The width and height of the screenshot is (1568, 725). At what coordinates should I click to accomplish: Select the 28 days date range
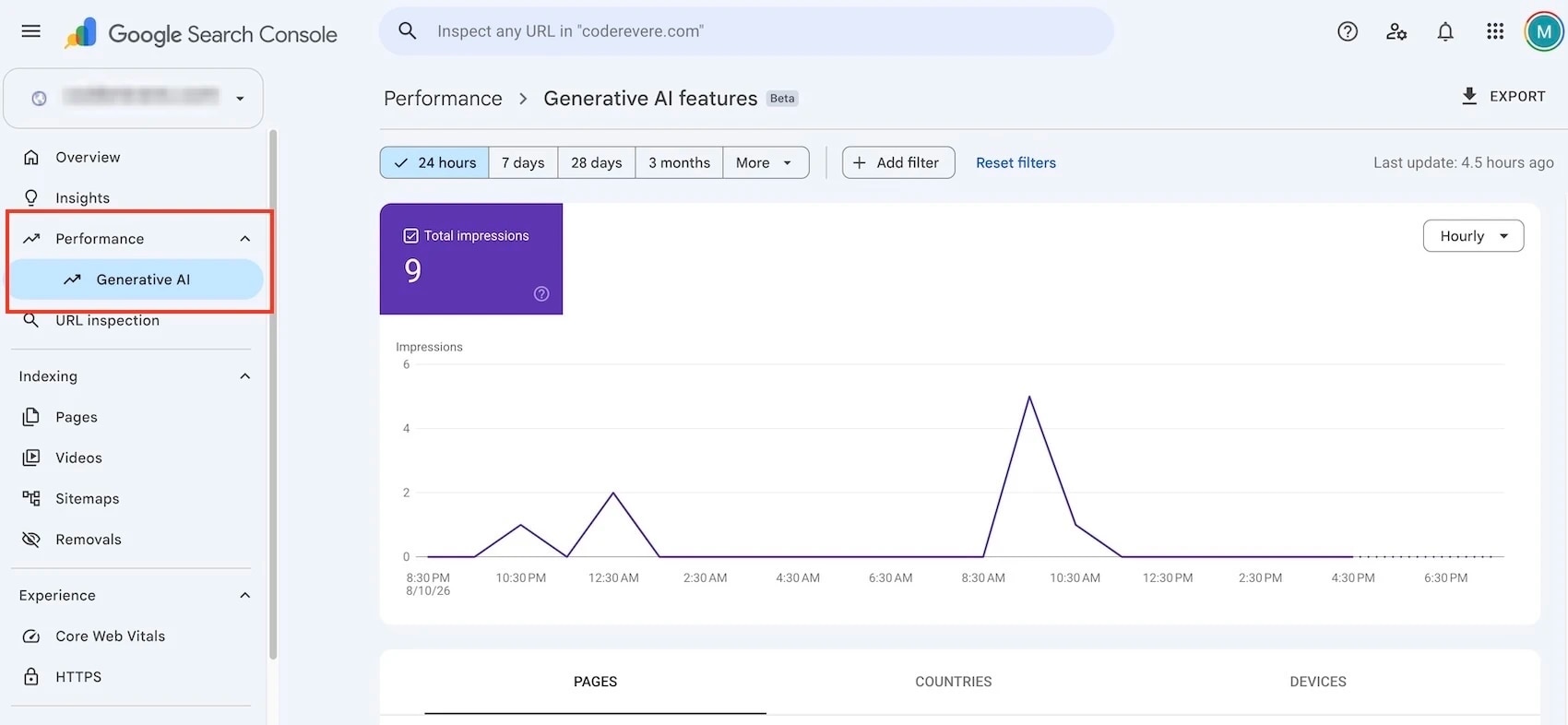coord(597,162)
